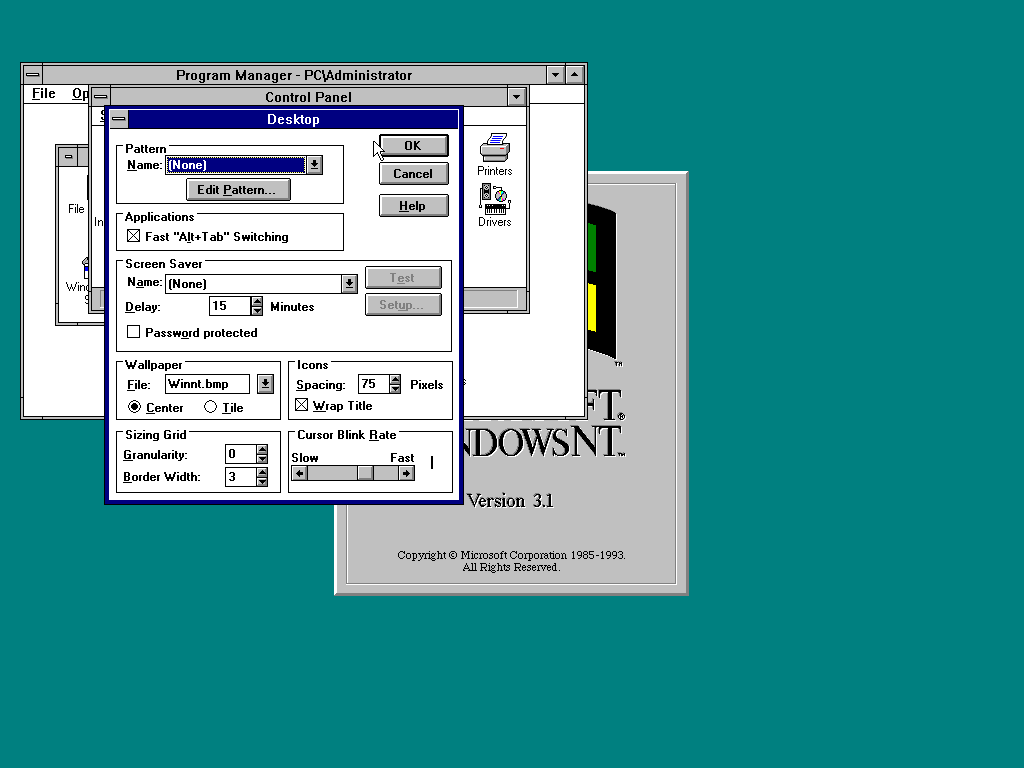Click the Pattern Name (None) combo field
This screenshot has height=768, width=1024.
236,165
